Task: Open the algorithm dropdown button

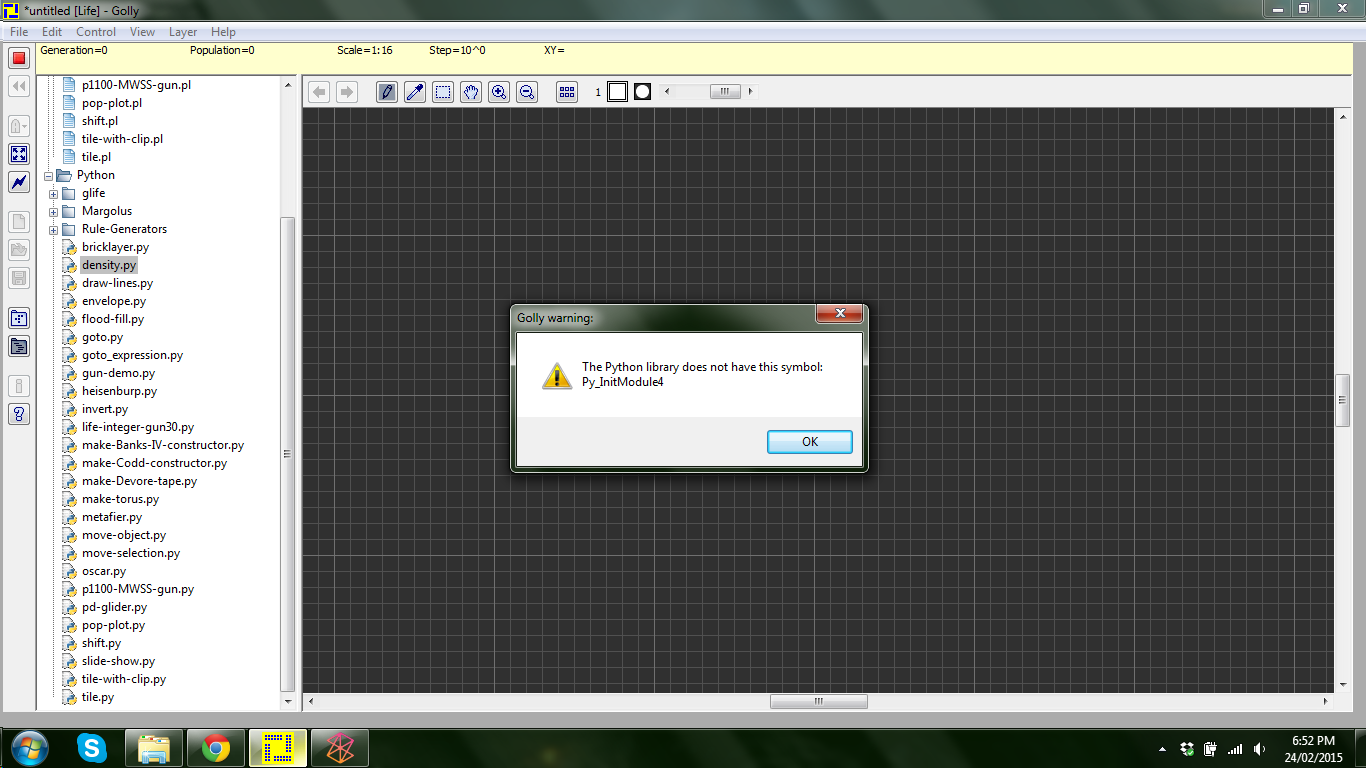Action: click(x=19, y=126)
